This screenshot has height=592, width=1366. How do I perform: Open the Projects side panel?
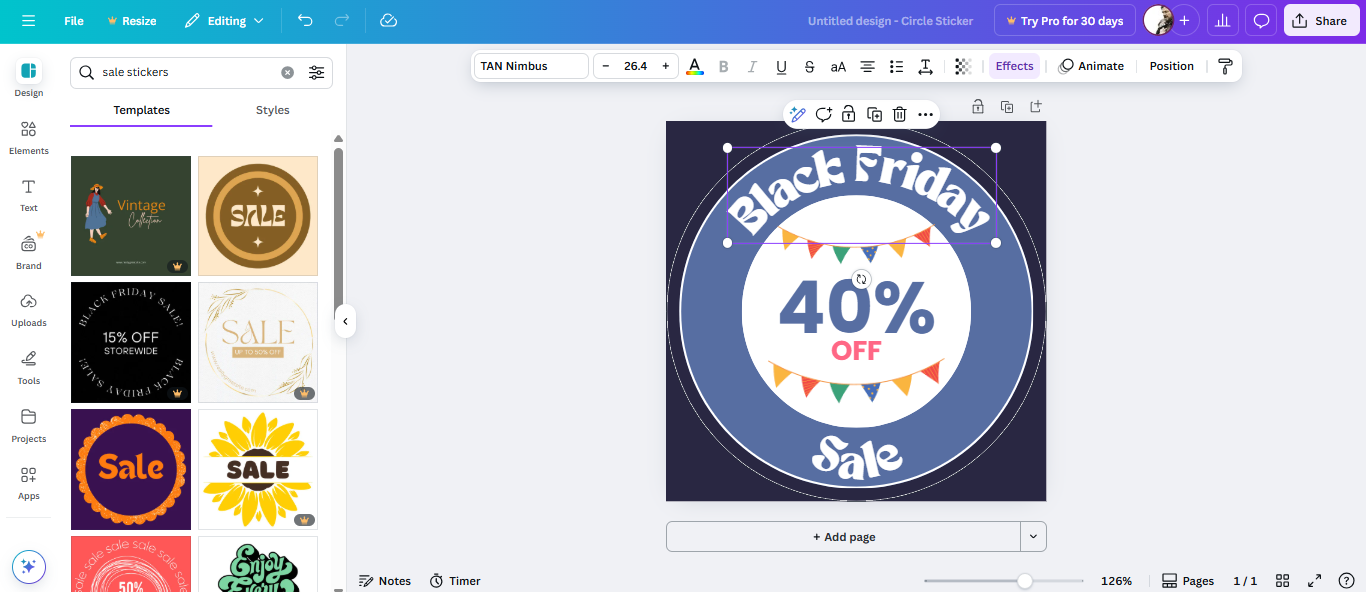pos(29,425)
